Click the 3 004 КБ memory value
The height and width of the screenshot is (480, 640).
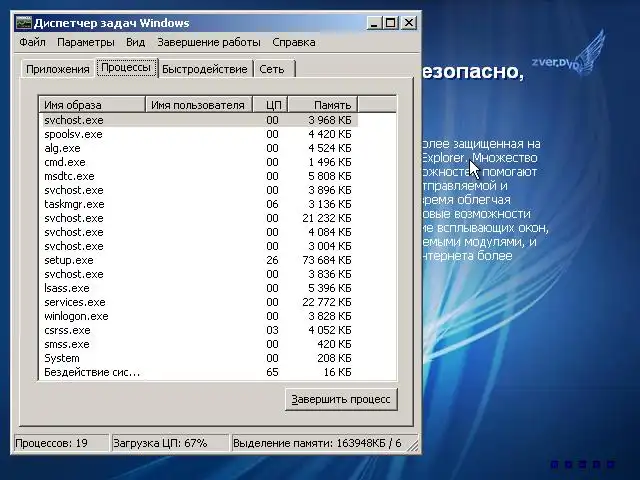[x=329, y=246]
